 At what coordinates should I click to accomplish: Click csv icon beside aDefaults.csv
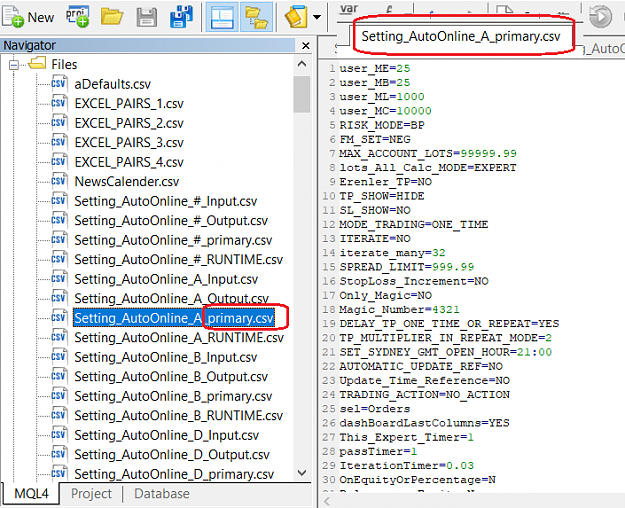59,84
